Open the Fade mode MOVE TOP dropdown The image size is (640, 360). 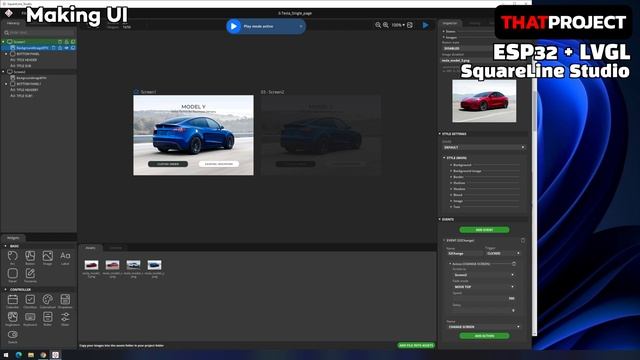click(484, 287)
